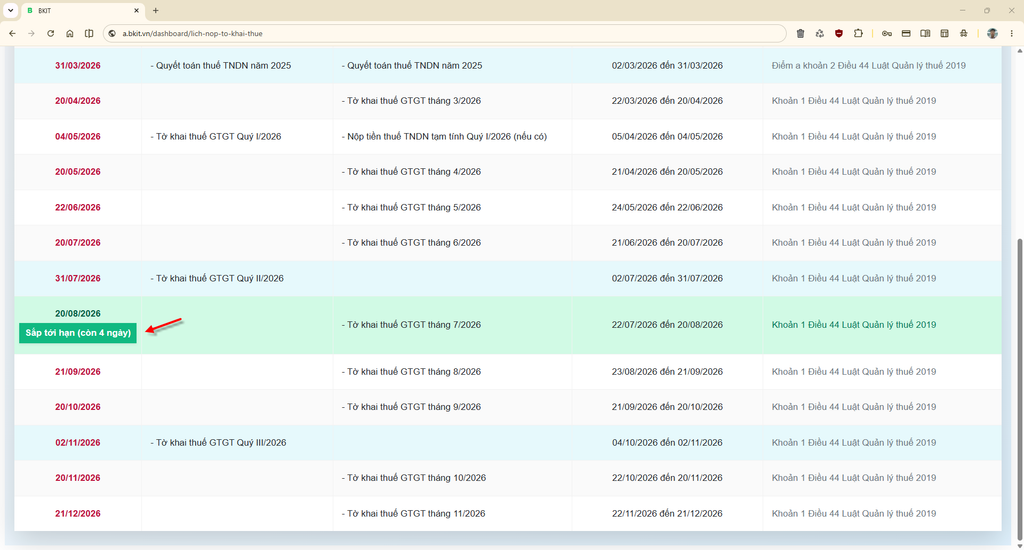Select the BKIT browser tab
This screenshot has height=550, width=1024.
pos(82,10)
